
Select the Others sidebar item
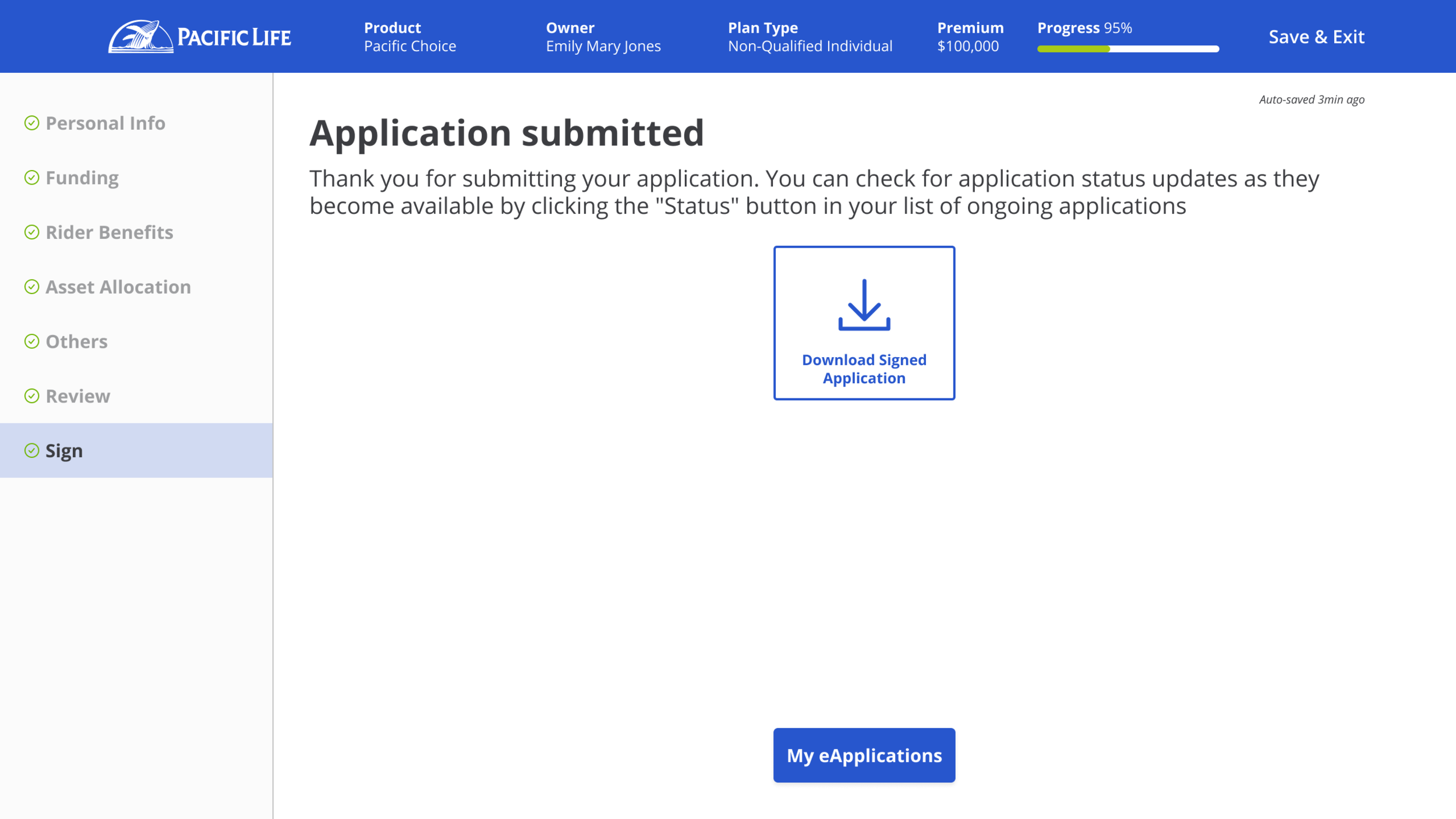pyautogui.click(x=77, y=341)
